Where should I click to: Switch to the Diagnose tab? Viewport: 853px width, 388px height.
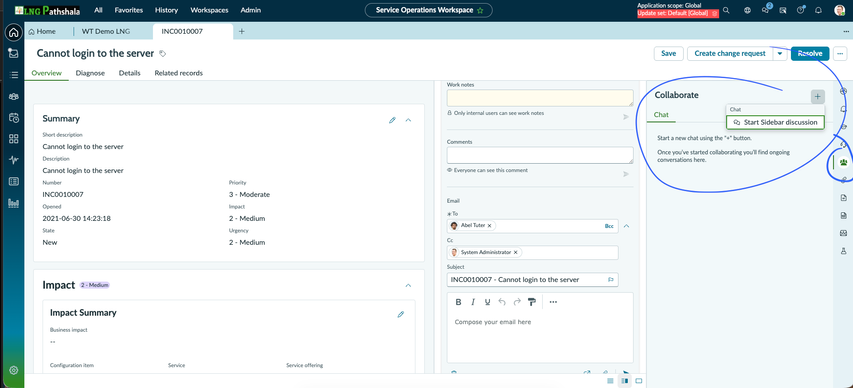[90, 73]
